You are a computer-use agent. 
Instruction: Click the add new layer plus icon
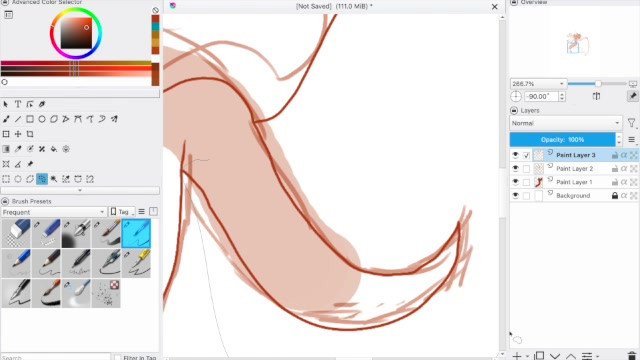[x=517, y=356]
